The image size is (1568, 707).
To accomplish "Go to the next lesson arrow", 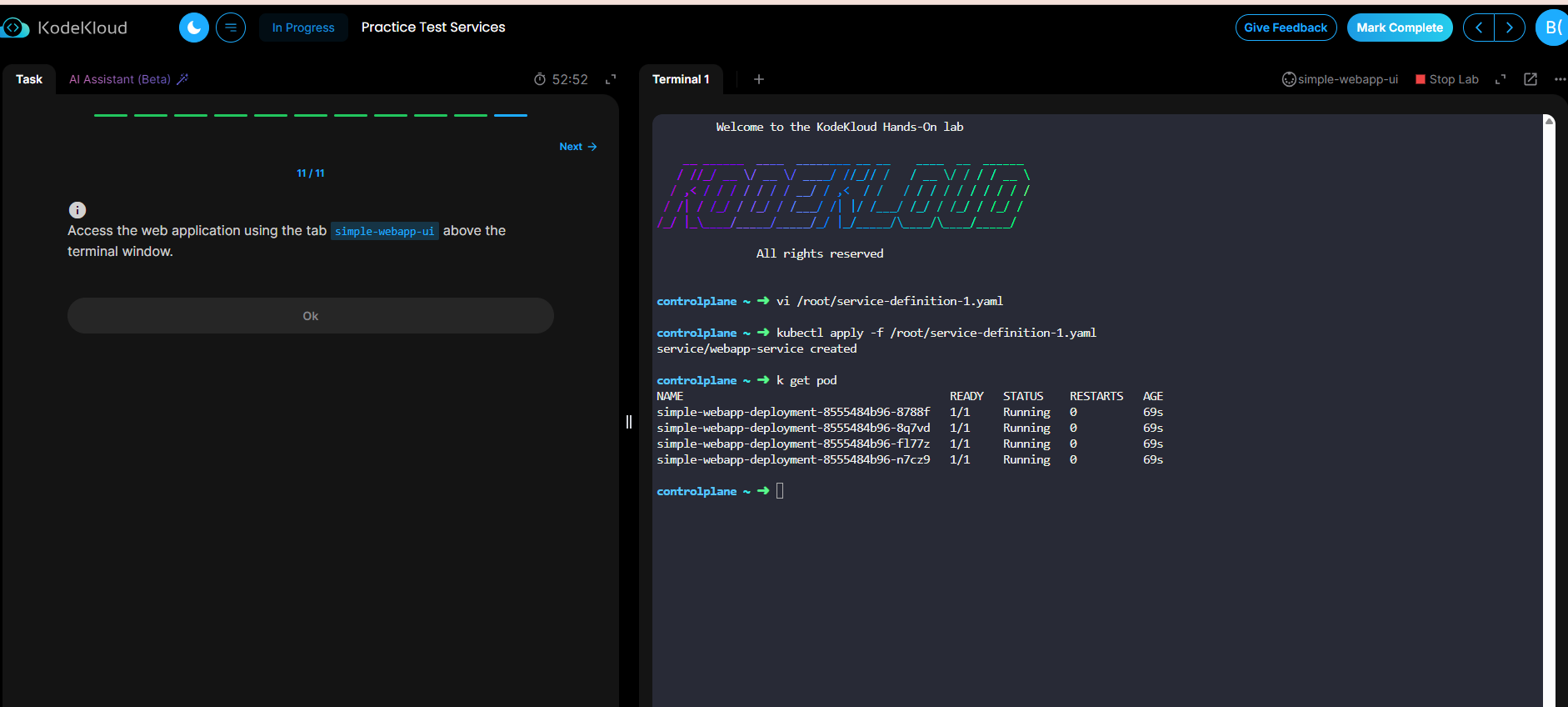I will pos(1509,28).
